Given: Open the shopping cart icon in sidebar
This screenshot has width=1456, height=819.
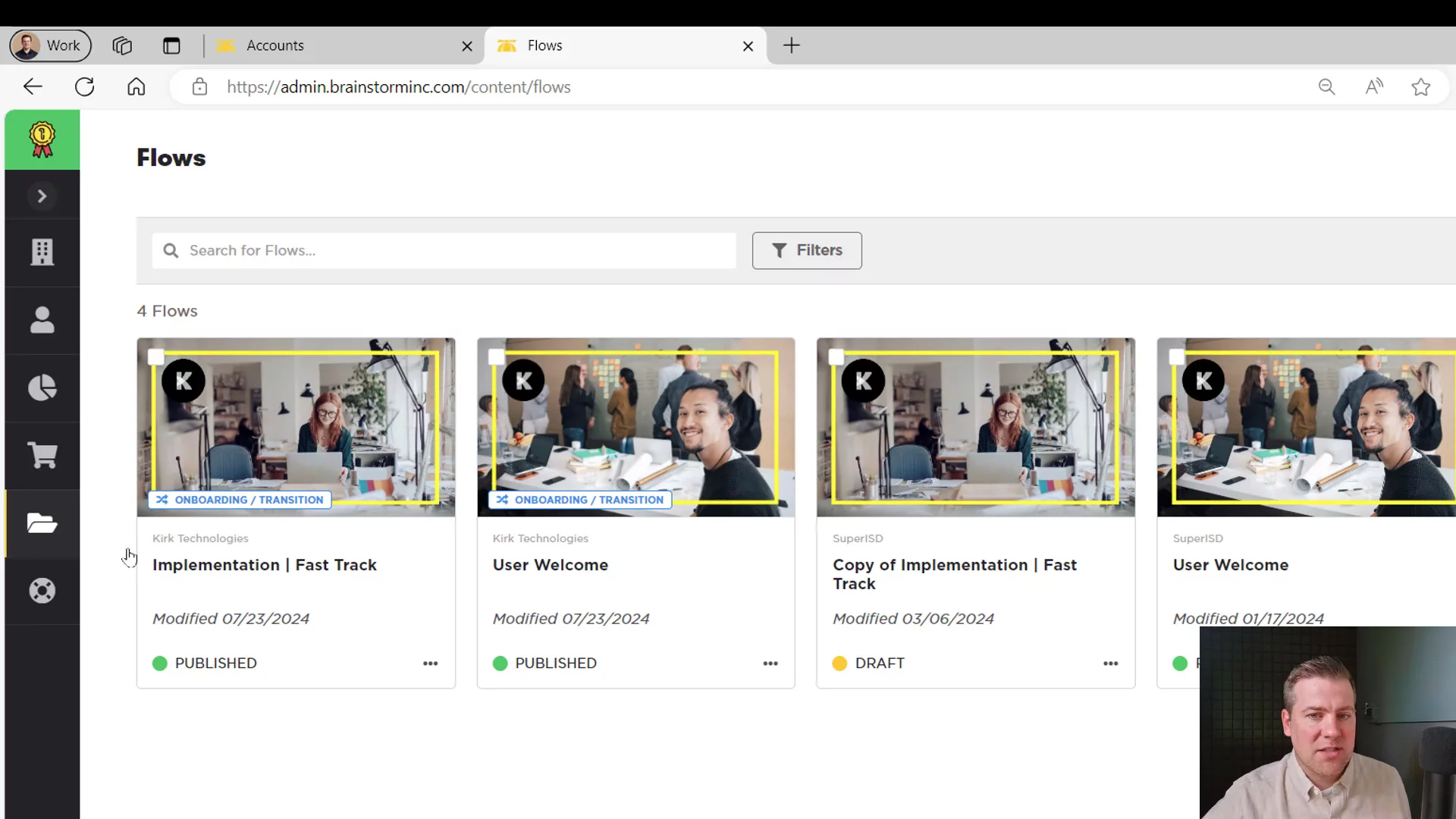Looking at the screenshot, I should pos(42,455).
